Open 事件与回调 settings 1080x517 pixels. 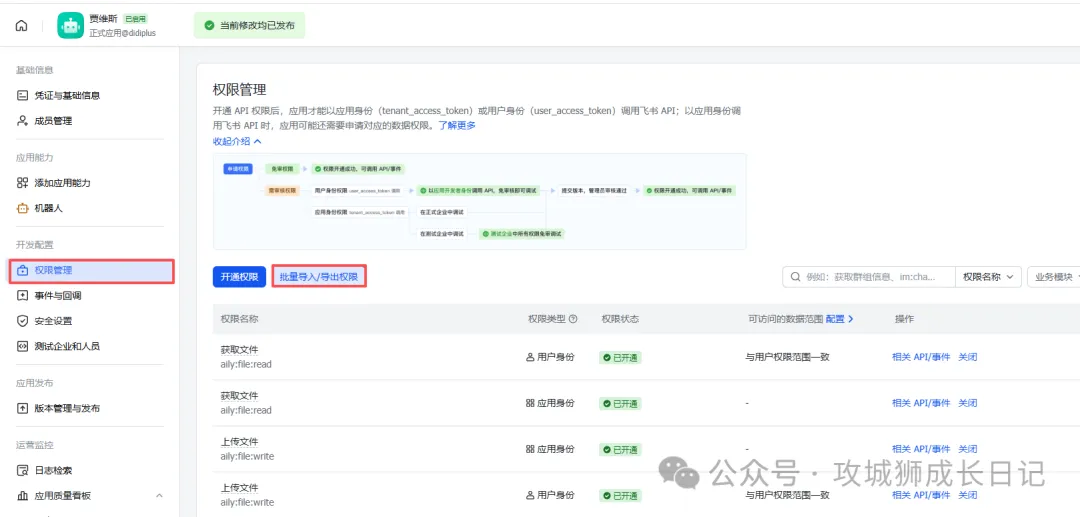tap(58, 296)
